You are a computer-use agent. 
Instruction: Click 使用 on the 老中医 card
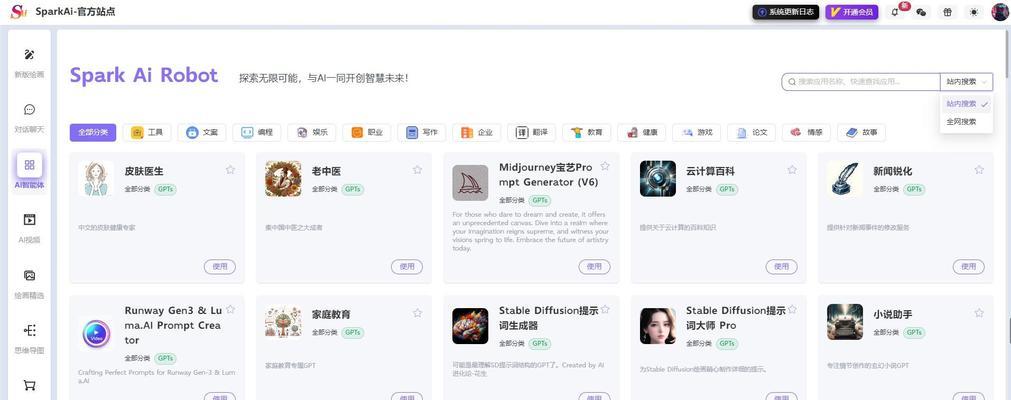[407, 266]
